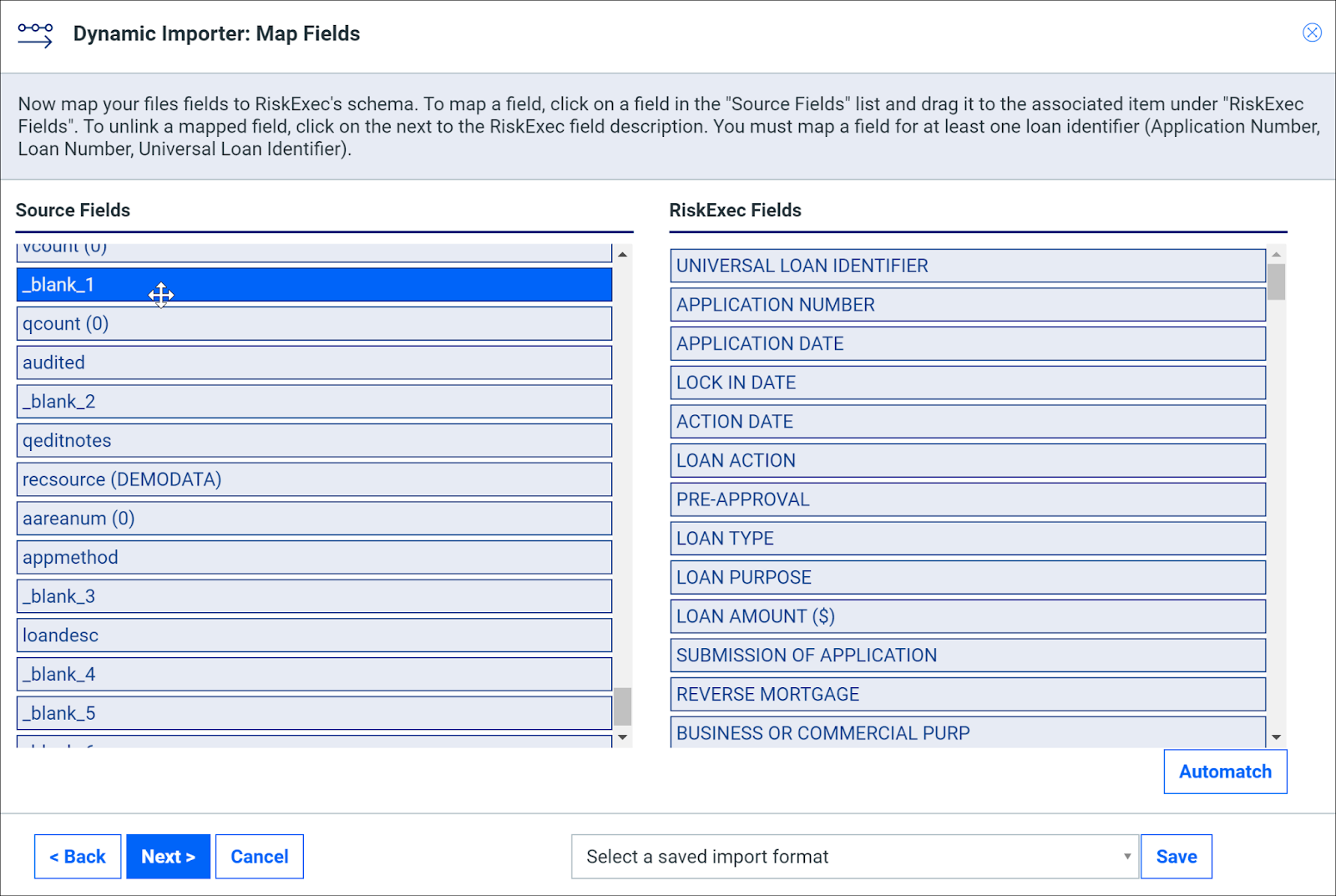The width and height of the screenshot is (1336, 896).
Task: Cancel the field mapping
Action: (260, 857)
